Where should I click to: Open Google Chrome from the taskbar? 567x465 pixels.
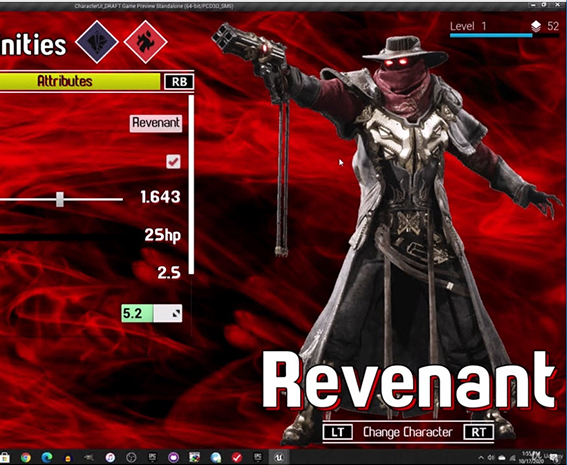click(26, 457)
